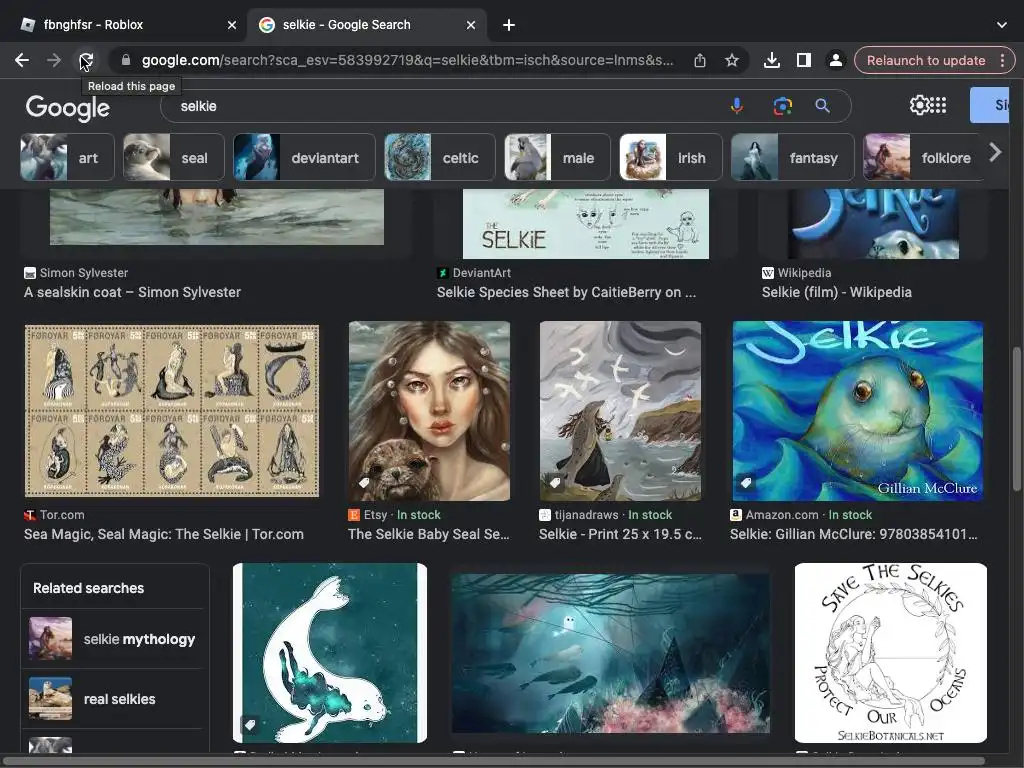Click the Google logo

(x=67, y=106)
